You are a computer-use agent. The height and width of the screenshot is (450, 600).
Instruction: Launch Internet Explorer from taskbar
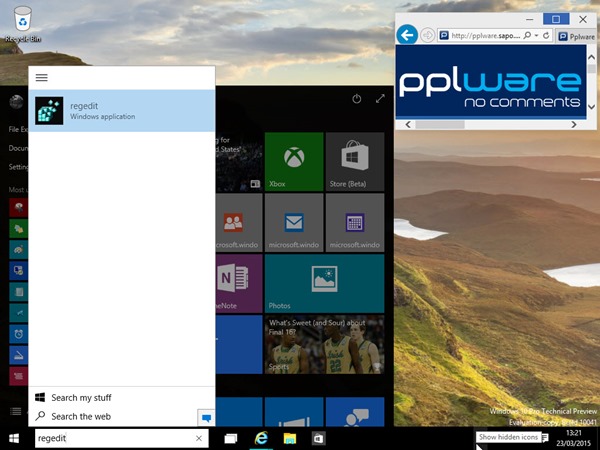[x=261, y=438]
